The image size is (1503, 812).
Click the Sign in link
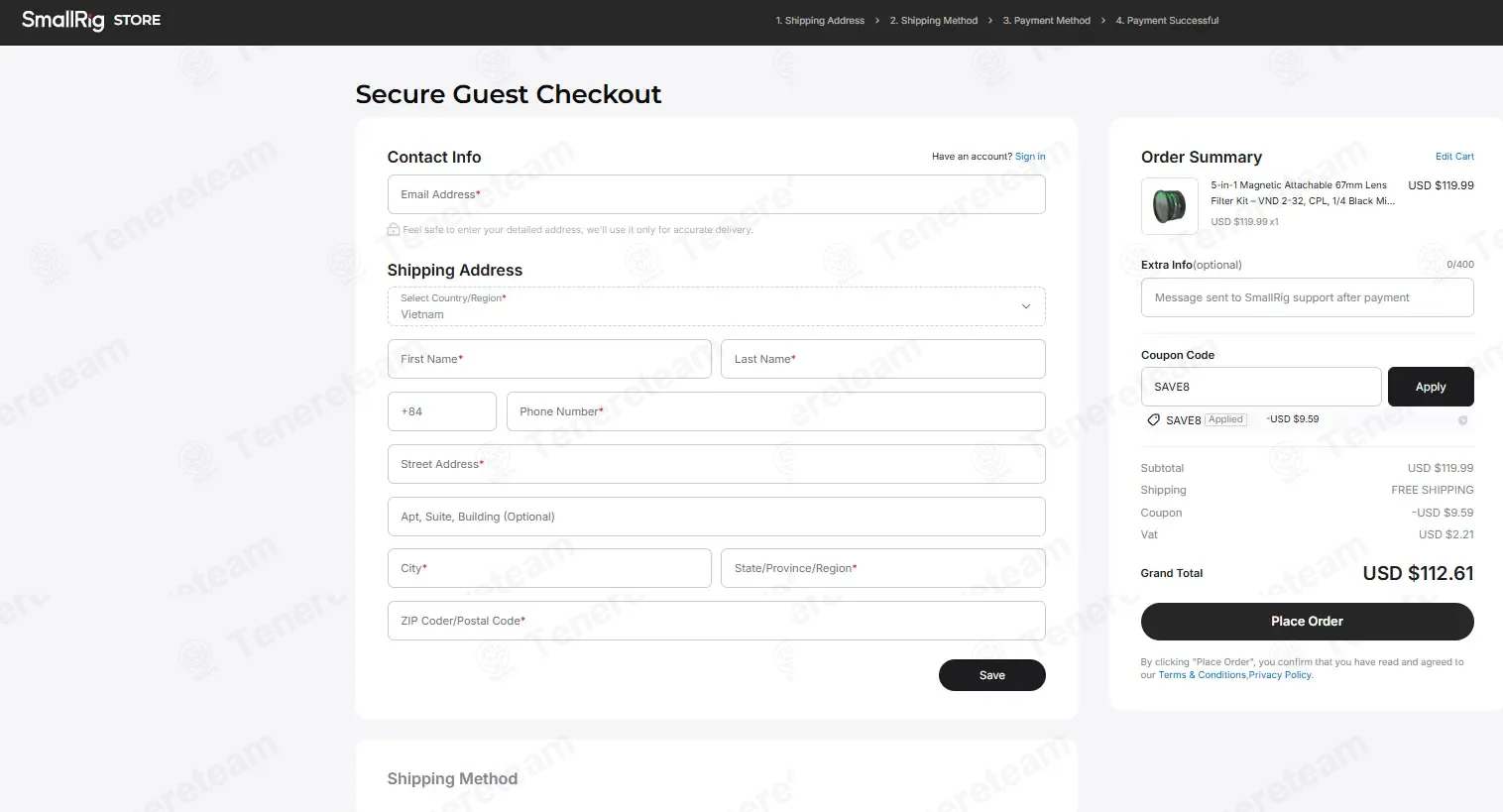point(1030,157)
